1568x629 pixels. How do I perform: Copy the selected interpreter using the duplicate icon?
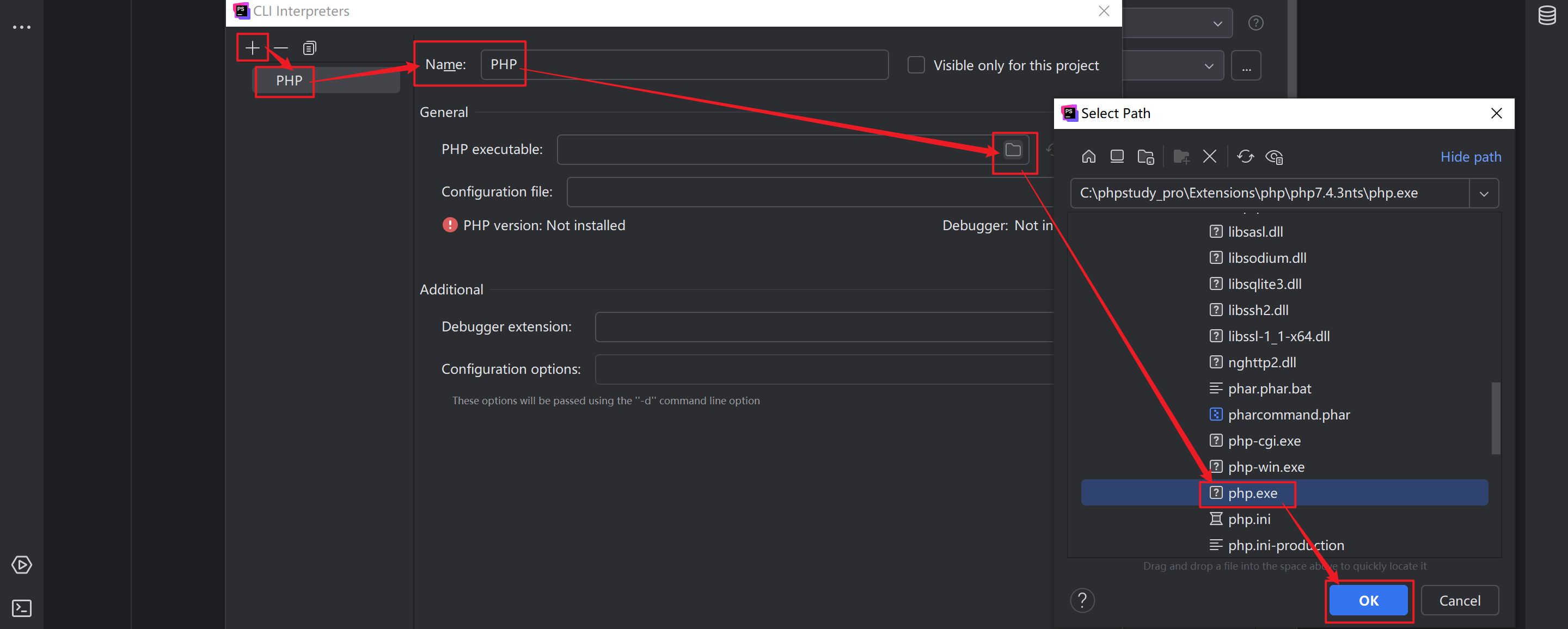click(309, 47)
